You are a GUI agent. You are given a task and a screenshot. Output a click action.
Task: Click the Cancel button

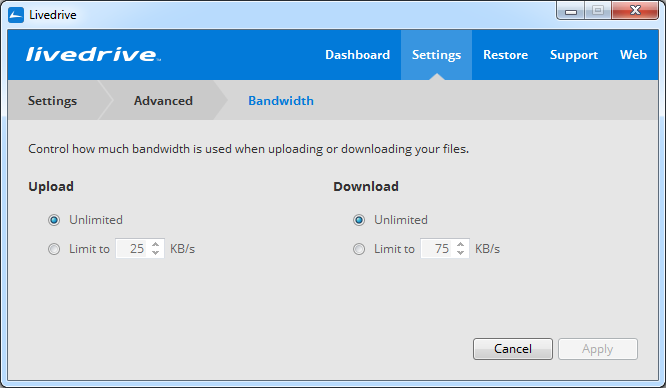513,349
